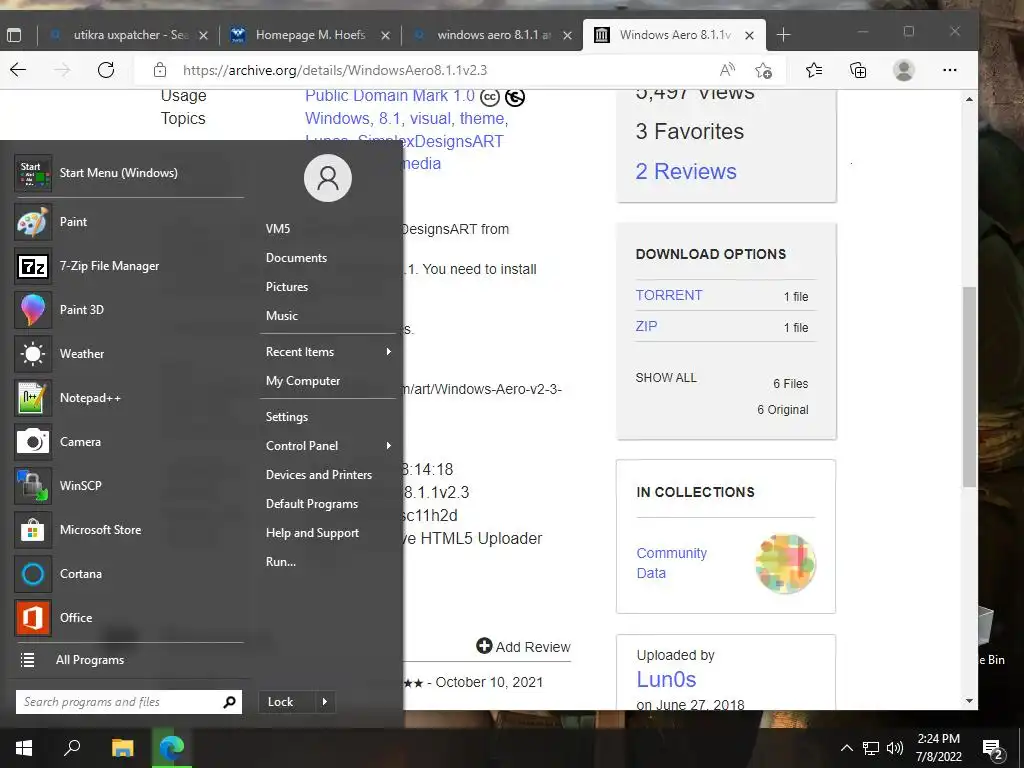Open Microsoft Store
The image size is (1024, 768).
129,530
